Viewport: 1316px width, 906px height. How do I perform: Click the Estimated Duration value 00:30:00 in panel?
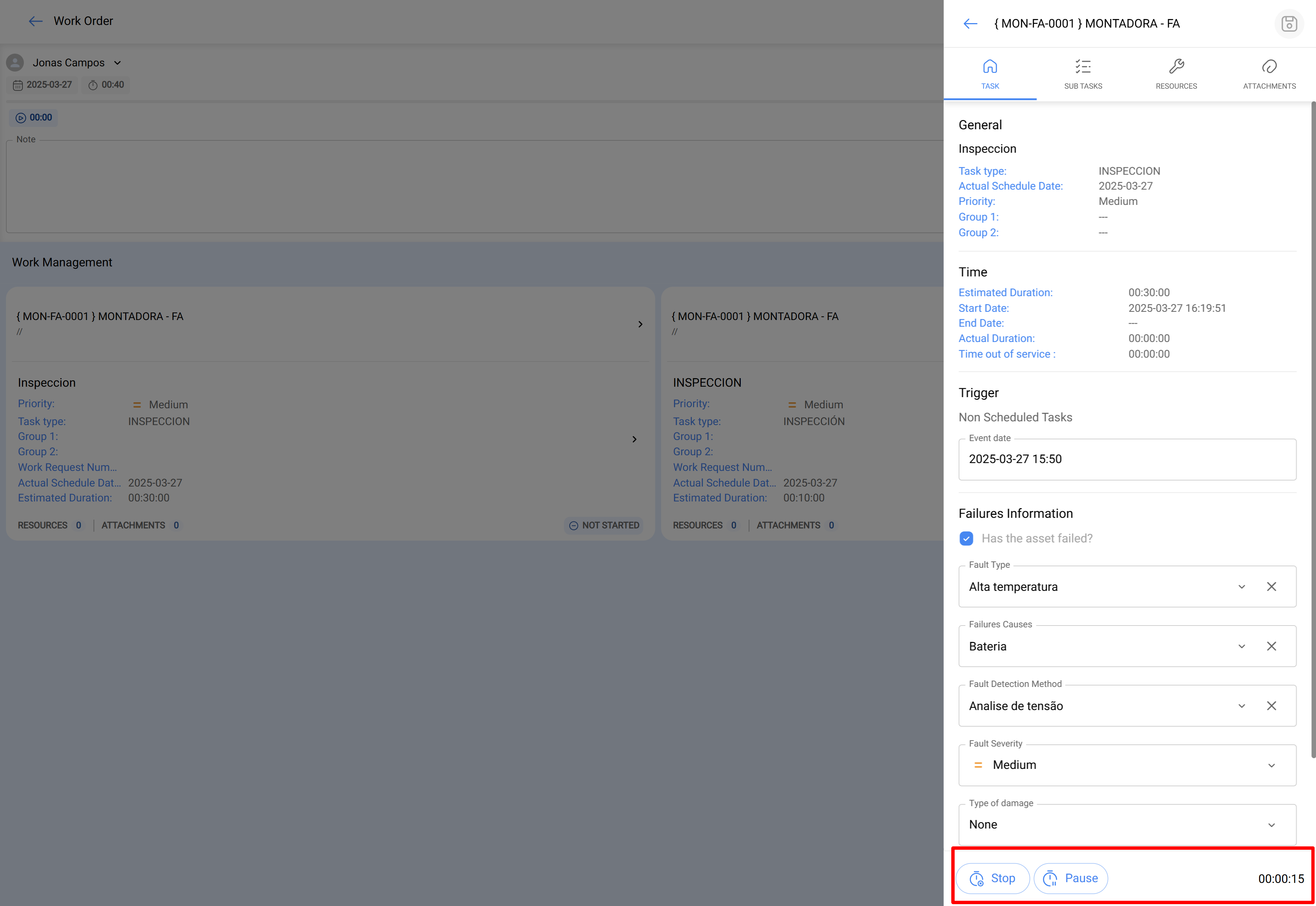(x=1149, y=293)
